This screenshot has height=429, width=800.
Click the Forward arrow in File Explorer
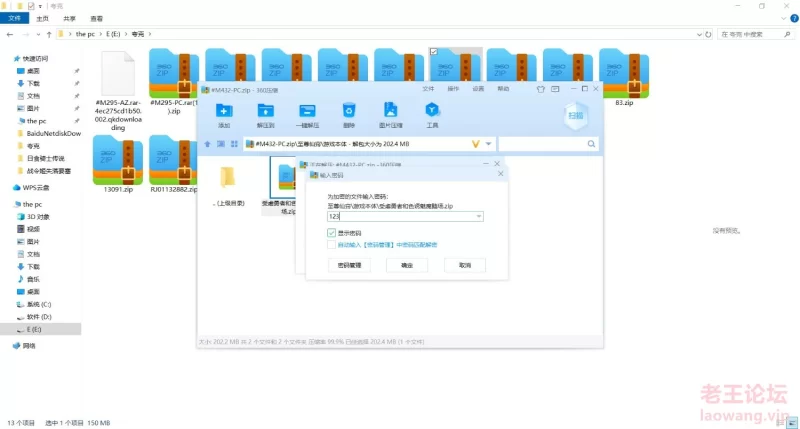click(x=26, y=34)
